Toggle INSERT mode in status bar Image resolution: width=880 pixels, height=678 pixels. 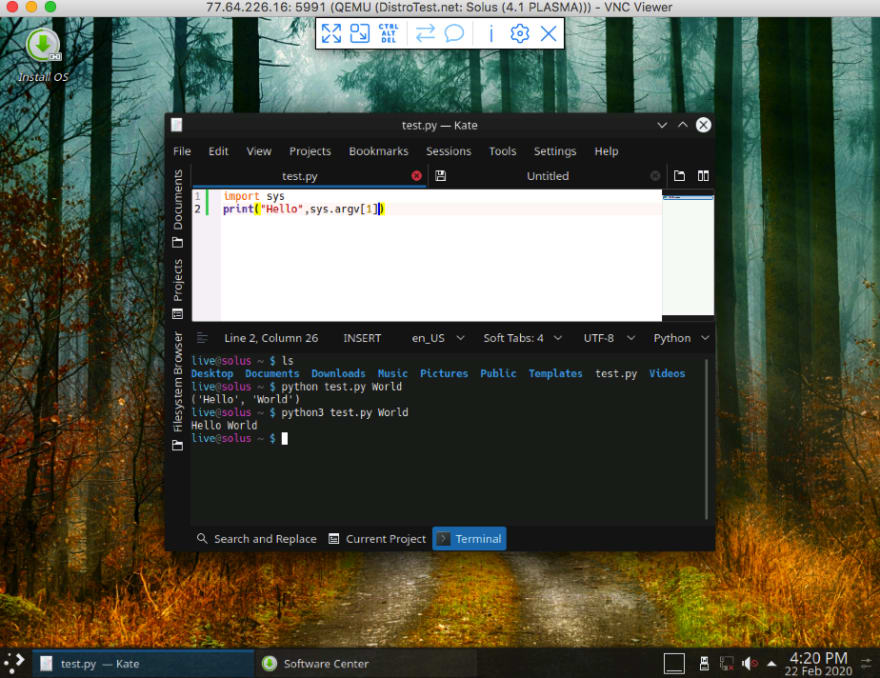point(362,338)
